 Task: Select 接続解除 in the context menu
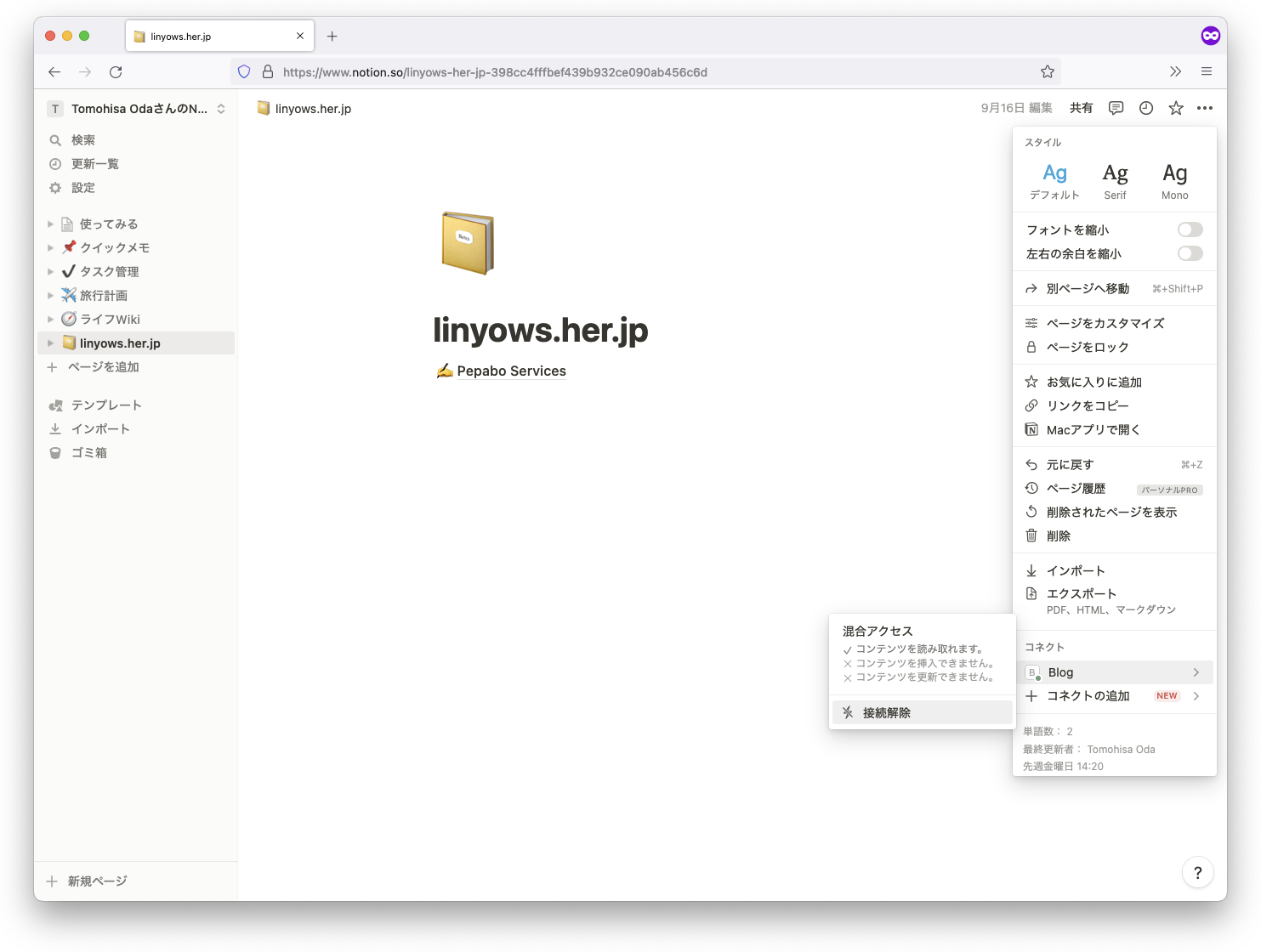pos(887,712)
